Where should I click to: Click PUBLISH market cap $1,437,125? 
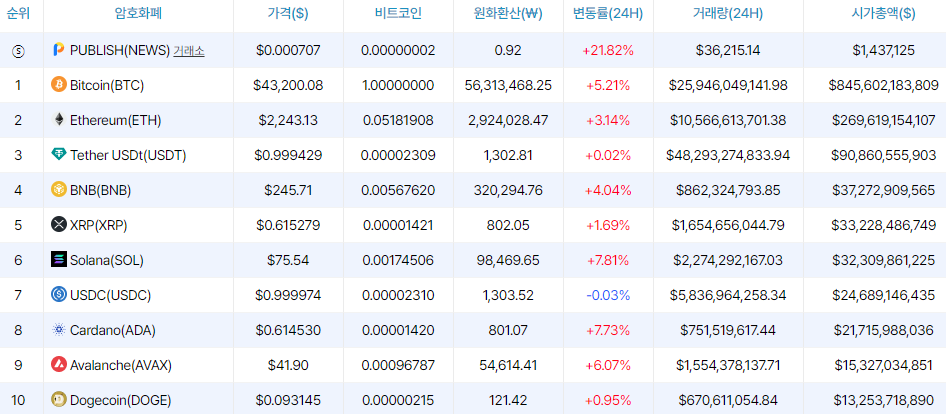(x=883, y=51)
